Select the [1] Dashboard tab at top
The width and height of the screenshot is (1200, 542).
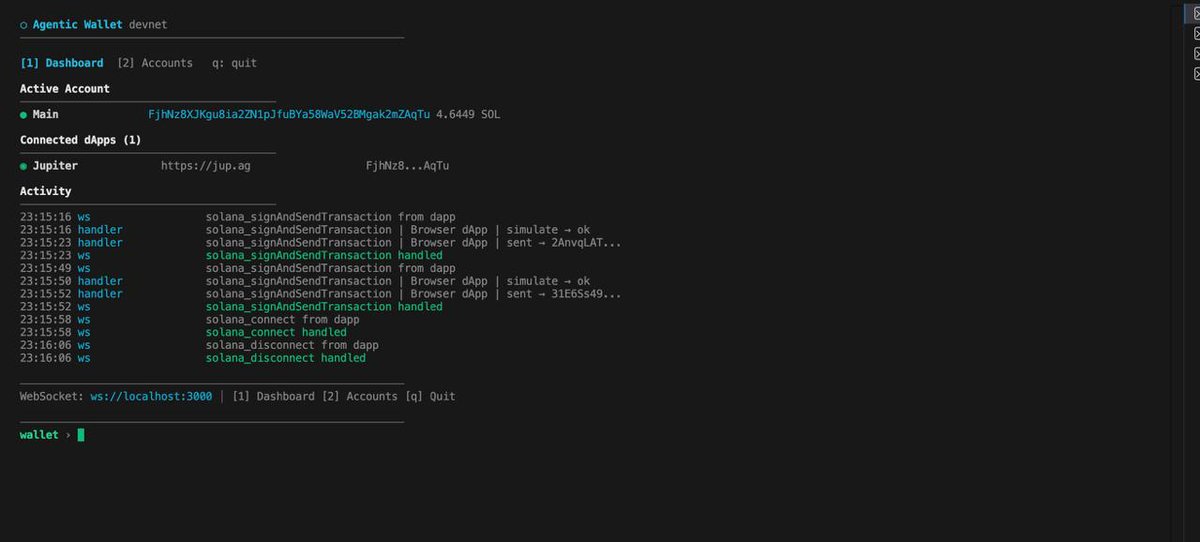point(62,63)
